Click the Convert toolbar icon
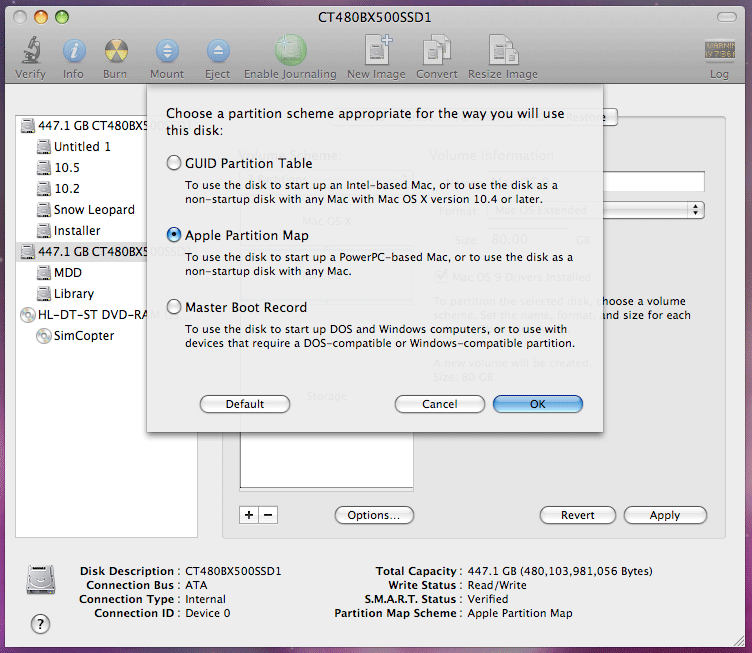The height and width of the screenshot is (653, 752). [437, 50]
